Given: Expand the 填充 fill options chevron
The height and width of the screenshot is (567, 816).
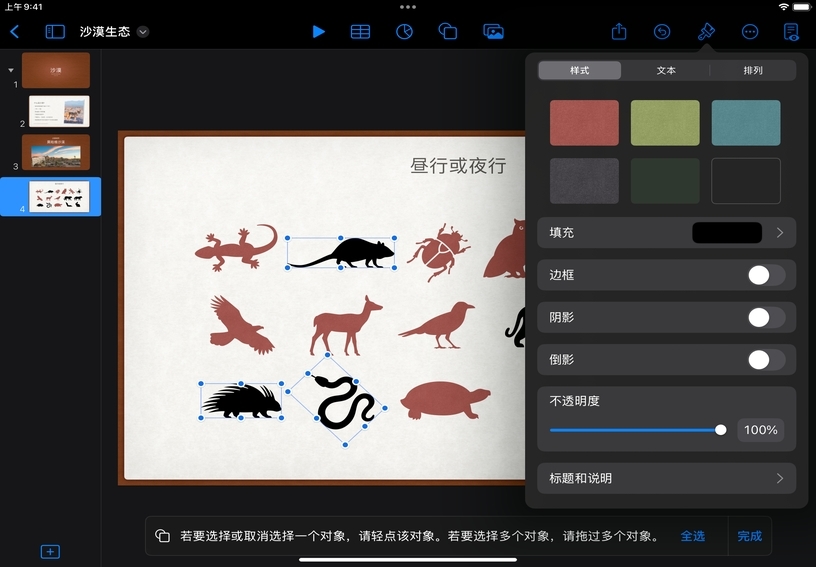Looking at the screenshot, I should pos(780,233).
